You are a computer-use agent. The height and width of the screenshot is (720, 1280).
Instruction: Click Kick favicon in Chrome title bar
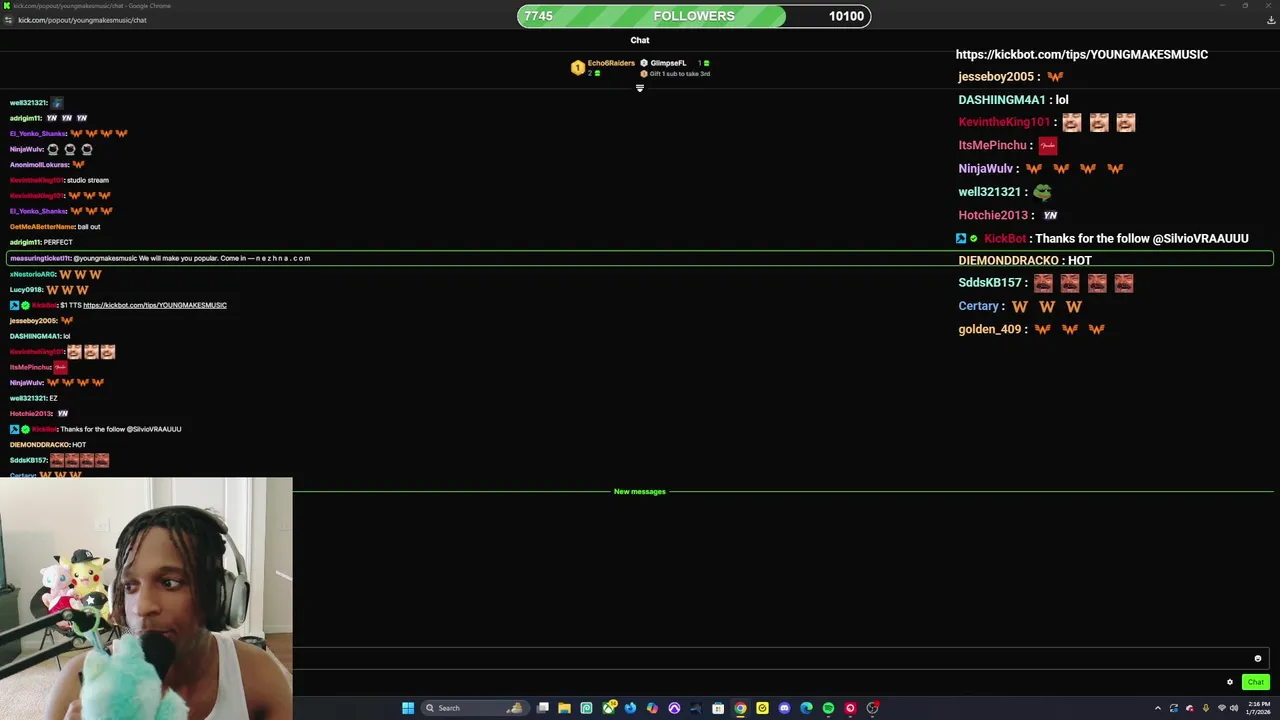click(7, 6)
